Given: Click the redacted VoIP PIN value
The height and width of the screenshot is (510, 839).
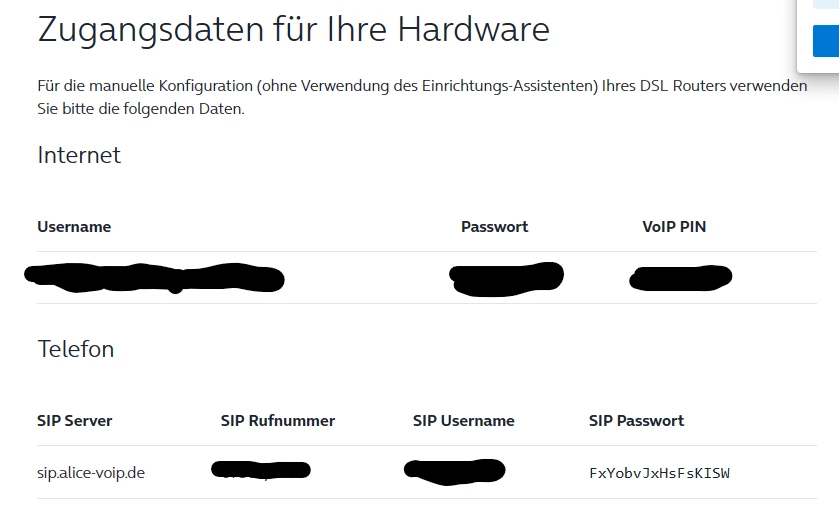Looking at the screenshot, I should point(681,278).
